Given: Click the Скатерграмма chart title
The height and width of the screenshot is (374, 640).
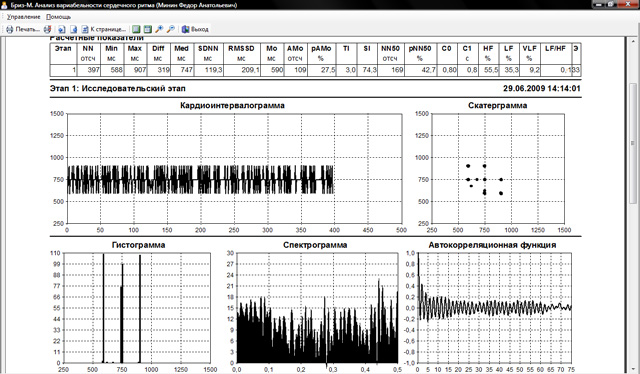Looking at the screenshot, I should [x=498, y=105].
